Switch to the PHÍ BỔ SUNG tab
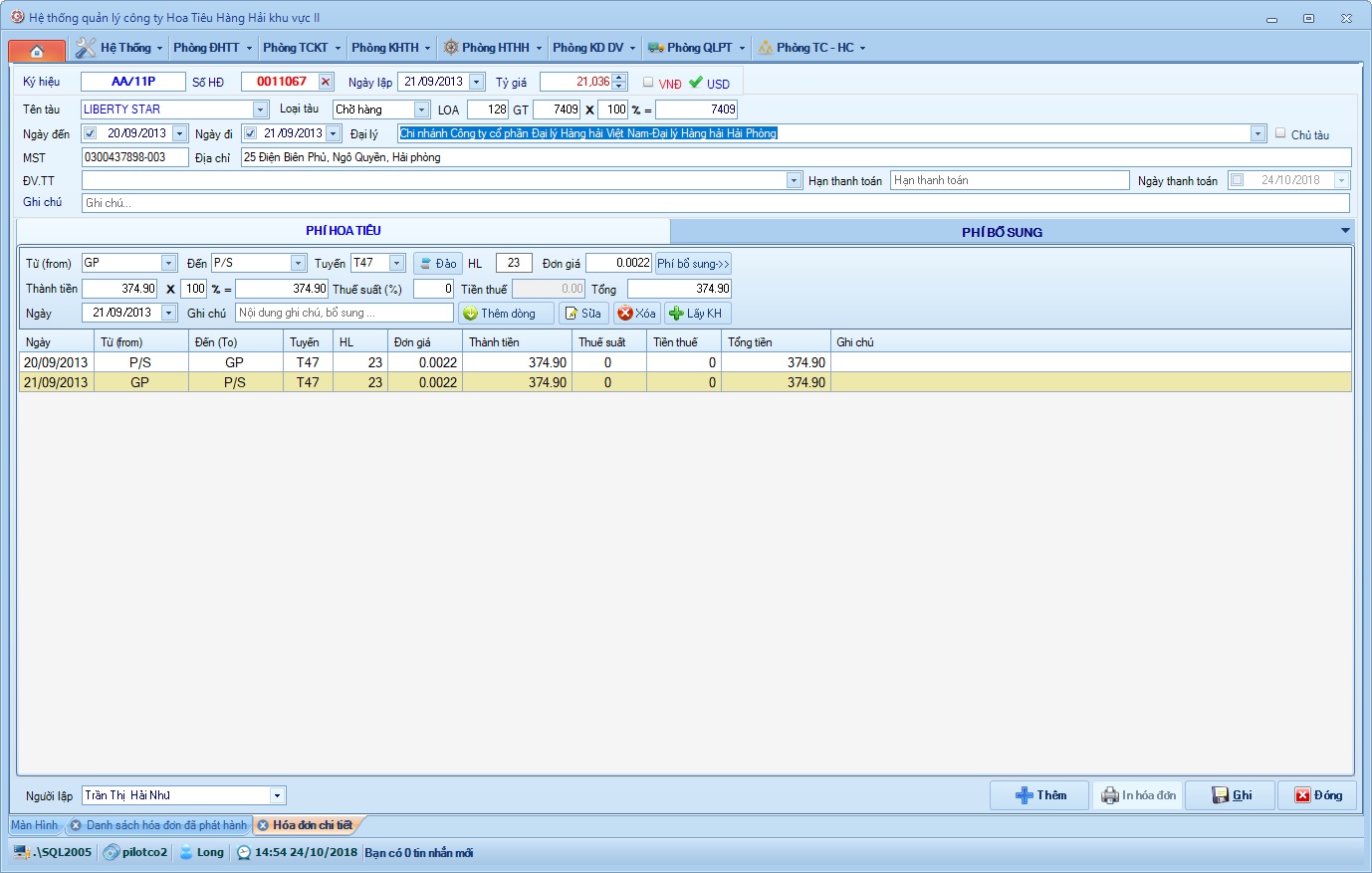This screenshot has width=1372, height=873. (1002, 232)
